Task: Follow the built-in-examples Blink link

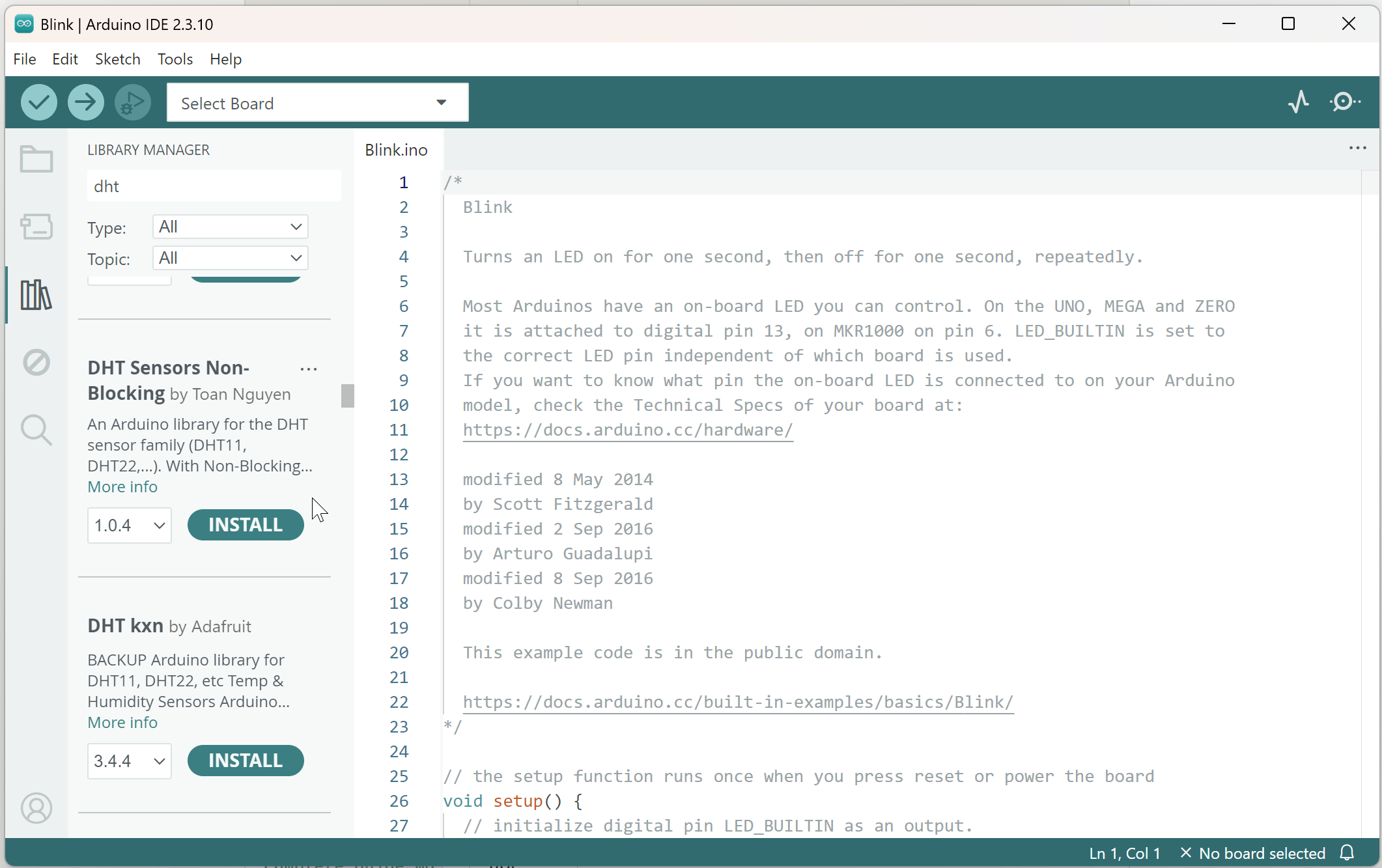Action: 738,703
